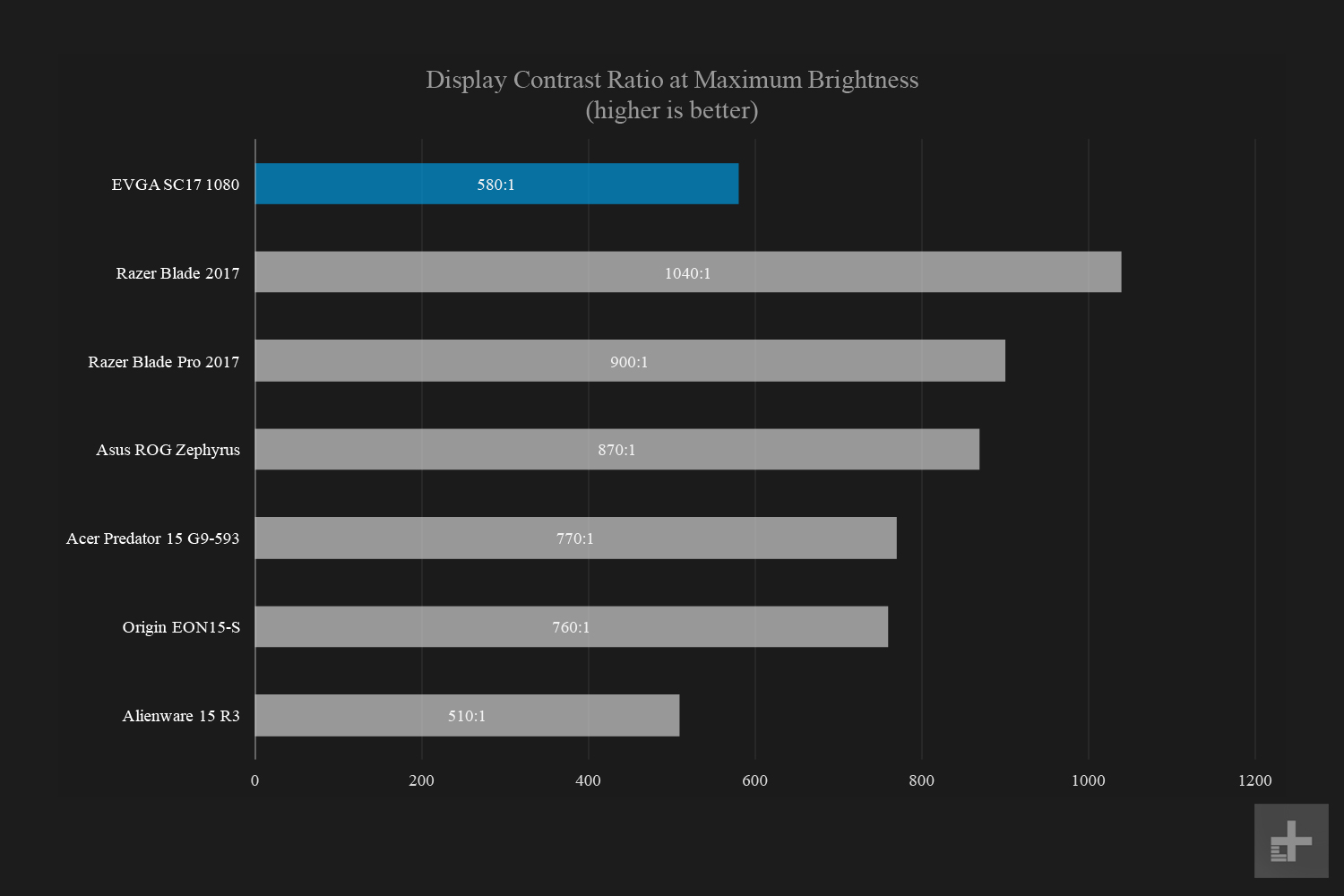Image resolution: width=1344 pixels, height=896 pixels.
Task: Click the '(higher is better)' subtitle
Action: pos(672,110)
